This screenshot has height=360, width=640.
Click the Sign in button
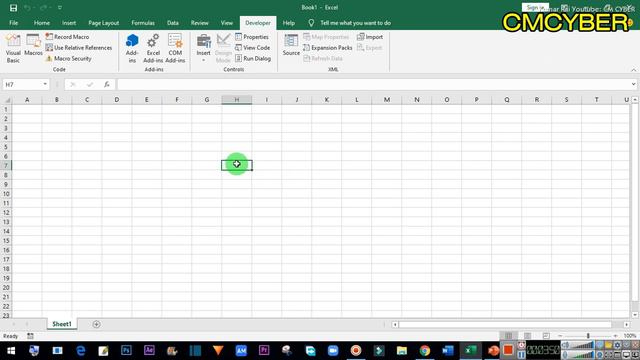(x=535, y=7)
